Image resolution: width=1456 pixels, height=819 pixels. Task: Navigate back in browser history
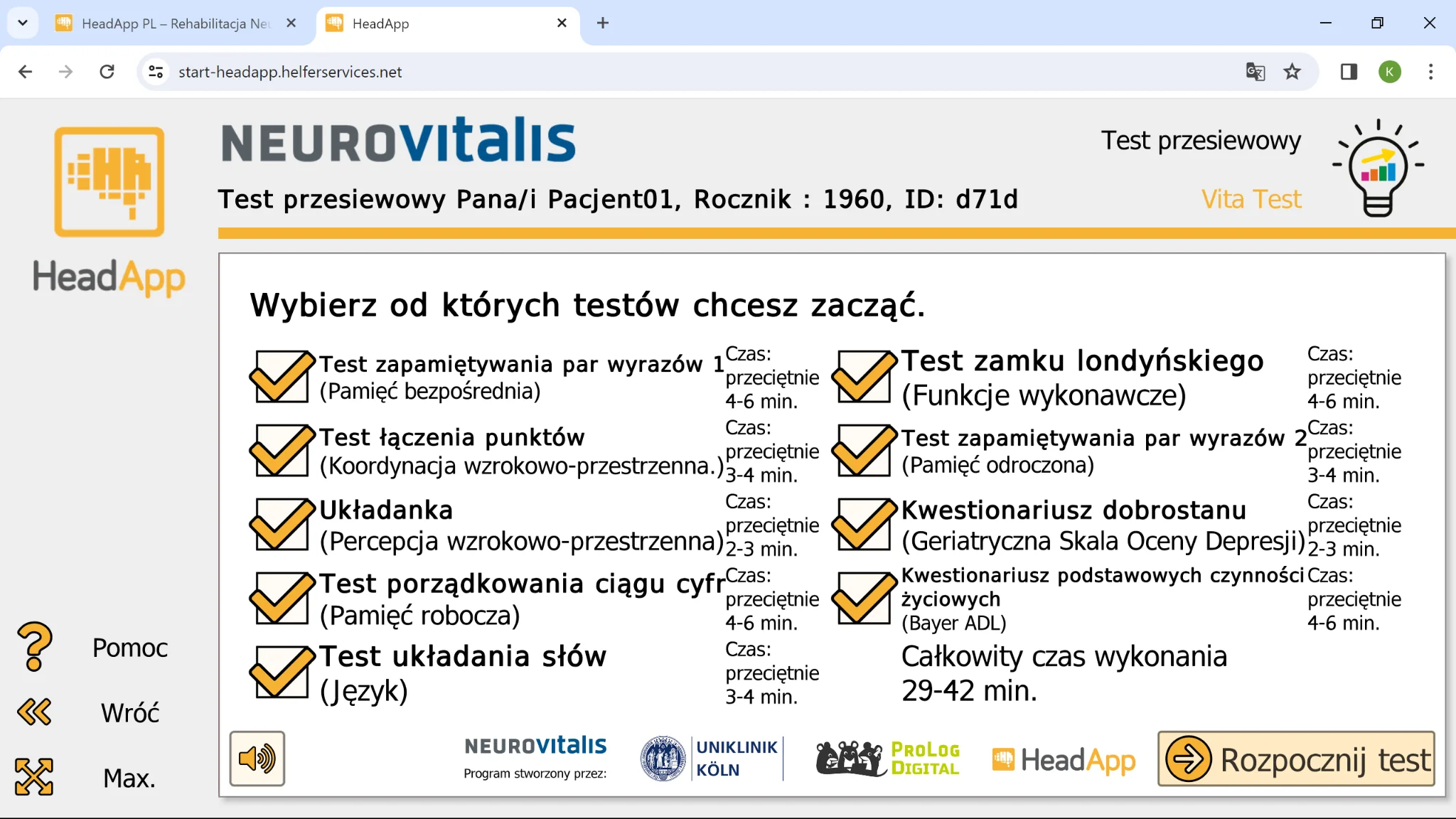click(x=26, y=72)
